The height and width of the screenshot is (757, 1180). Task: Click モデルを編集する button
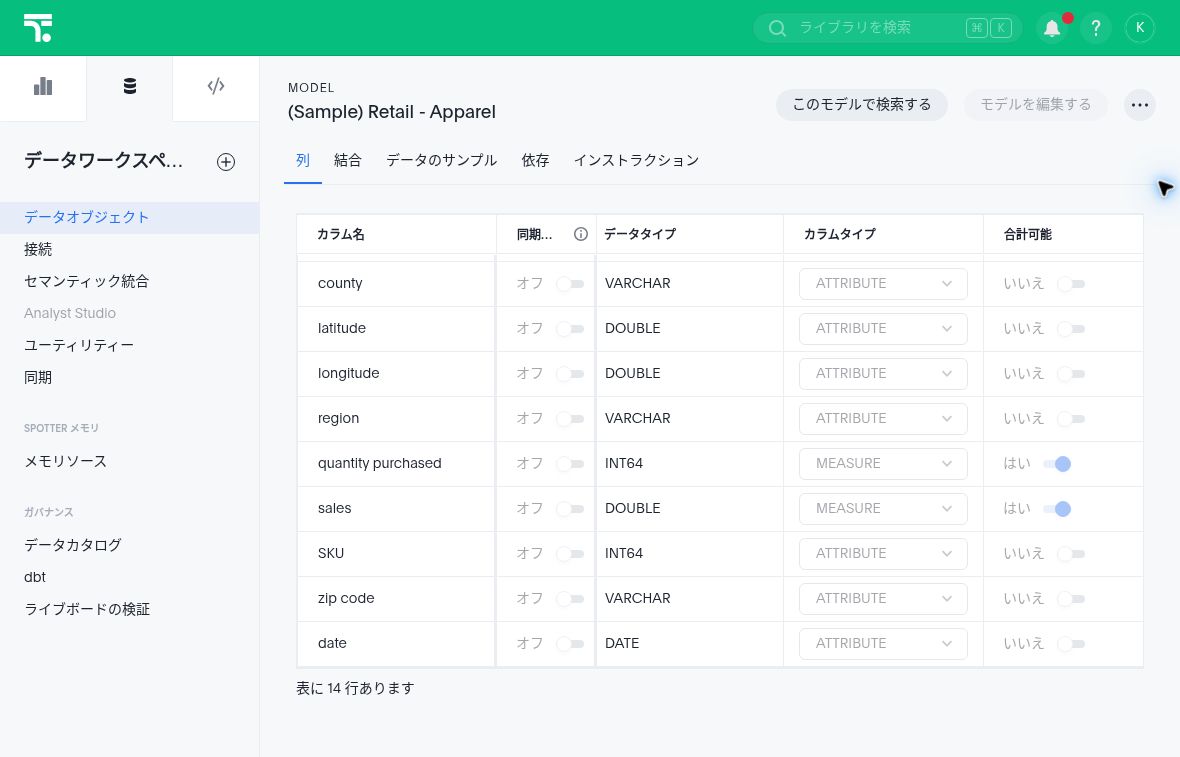(x=1036, y=105)
